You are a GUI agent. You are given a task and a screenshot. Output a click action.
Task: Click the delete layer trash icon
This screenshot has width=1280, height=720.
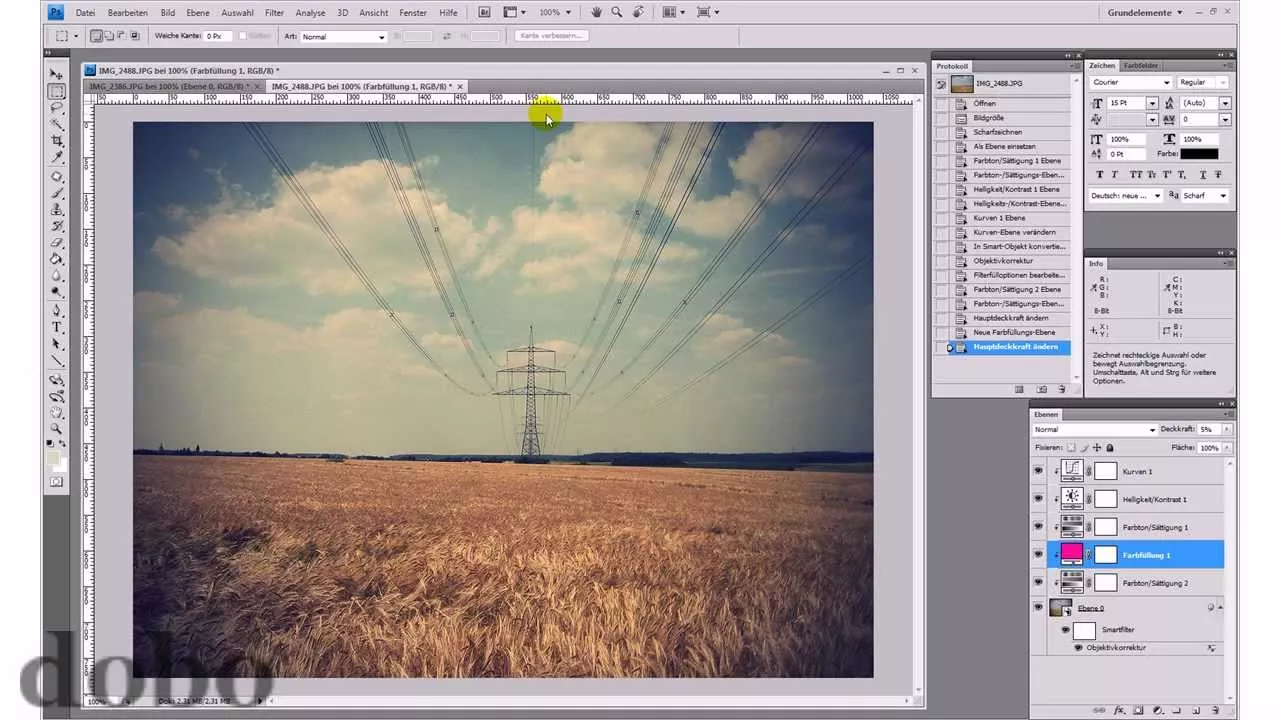coord(1216,709)
